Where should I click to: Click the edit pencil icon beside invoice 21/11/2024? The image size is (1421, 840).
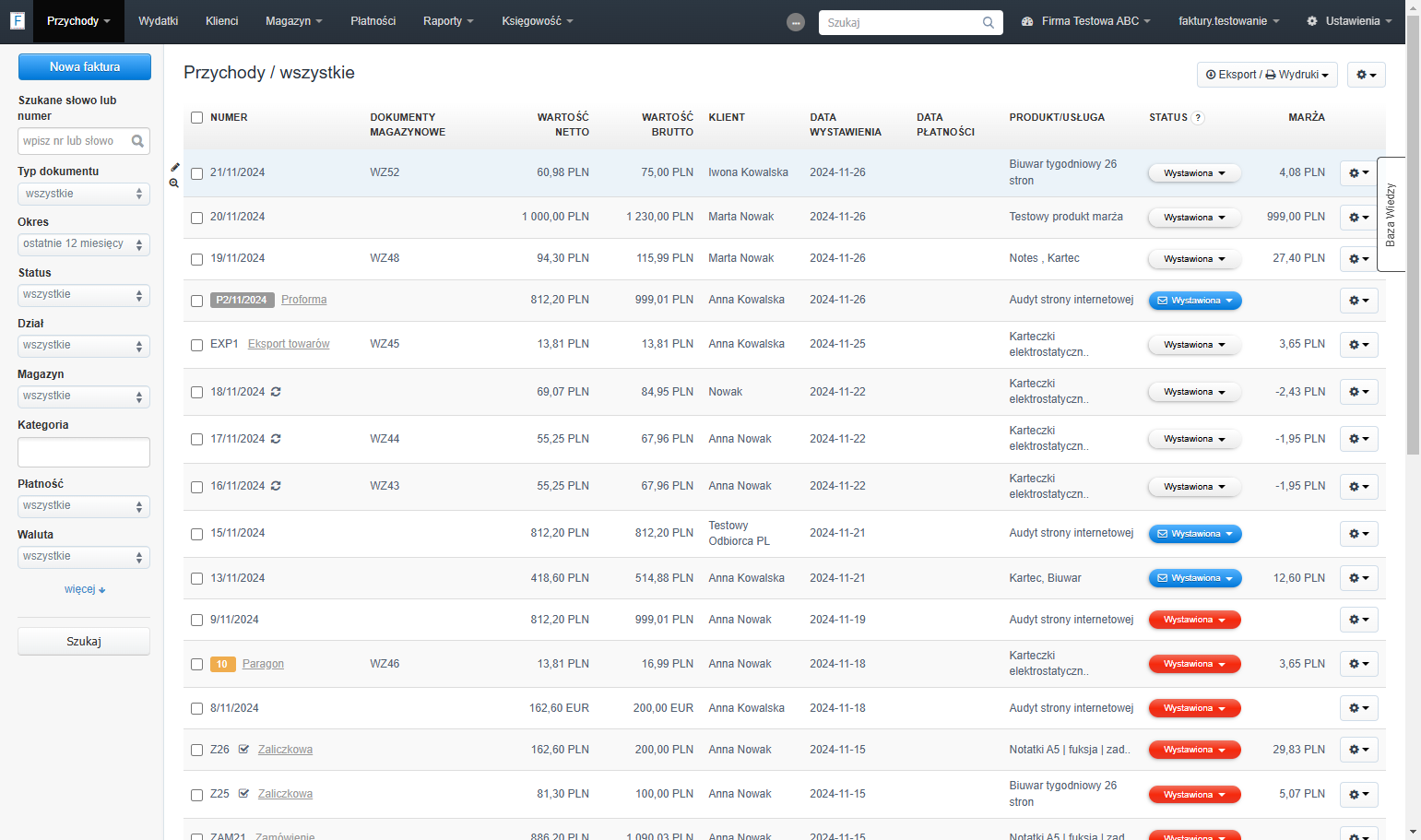pos(174,167)
